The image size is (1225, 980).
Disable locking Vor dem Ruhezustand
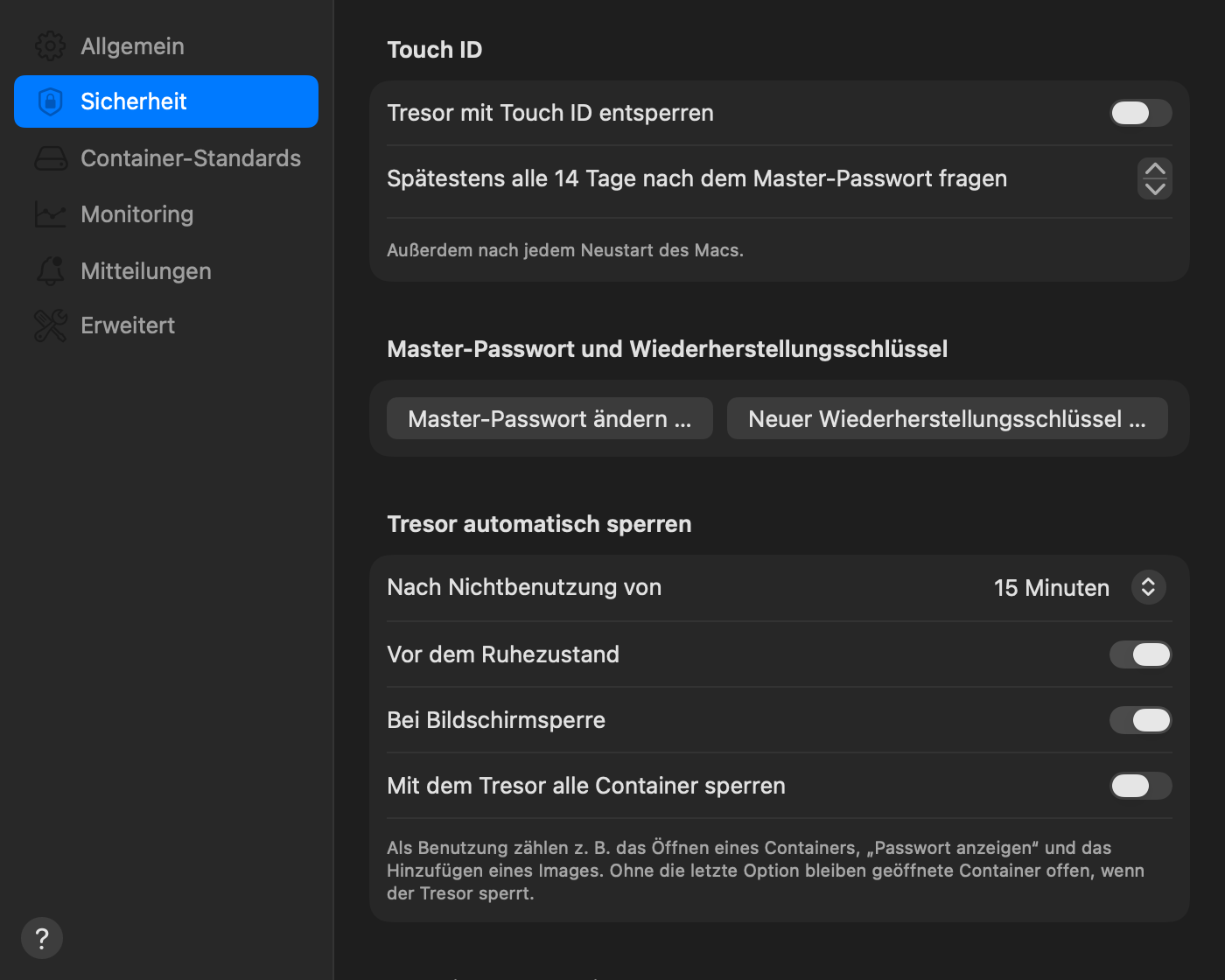1141,654
